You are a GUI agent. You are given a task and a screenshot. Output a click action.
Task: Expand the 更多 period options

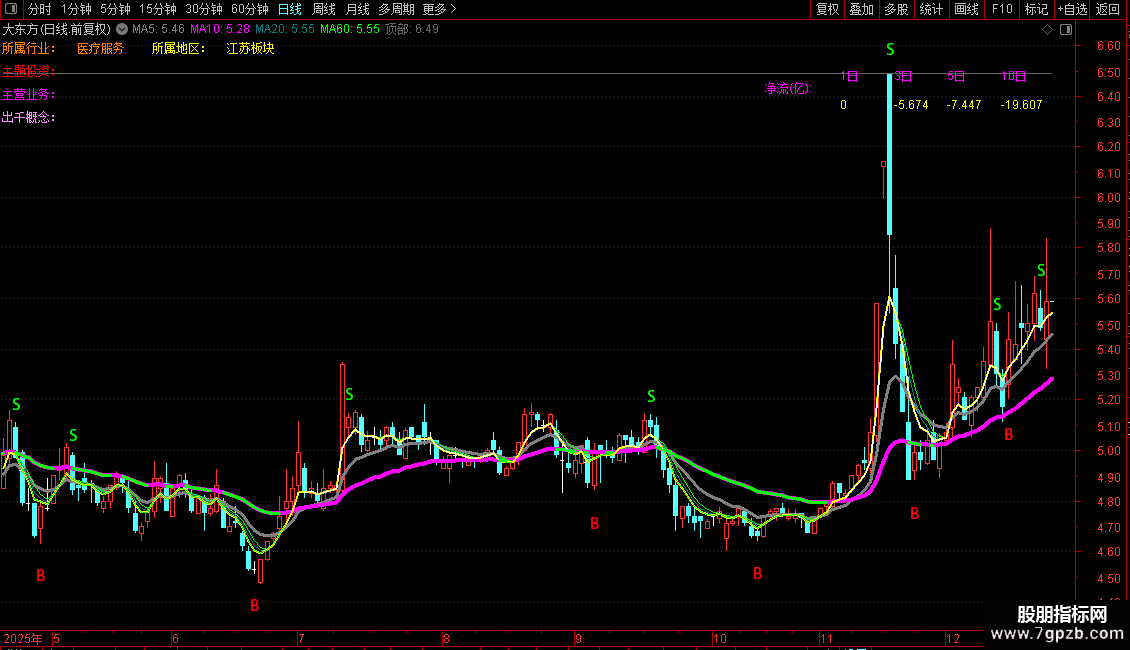[439, 9]
